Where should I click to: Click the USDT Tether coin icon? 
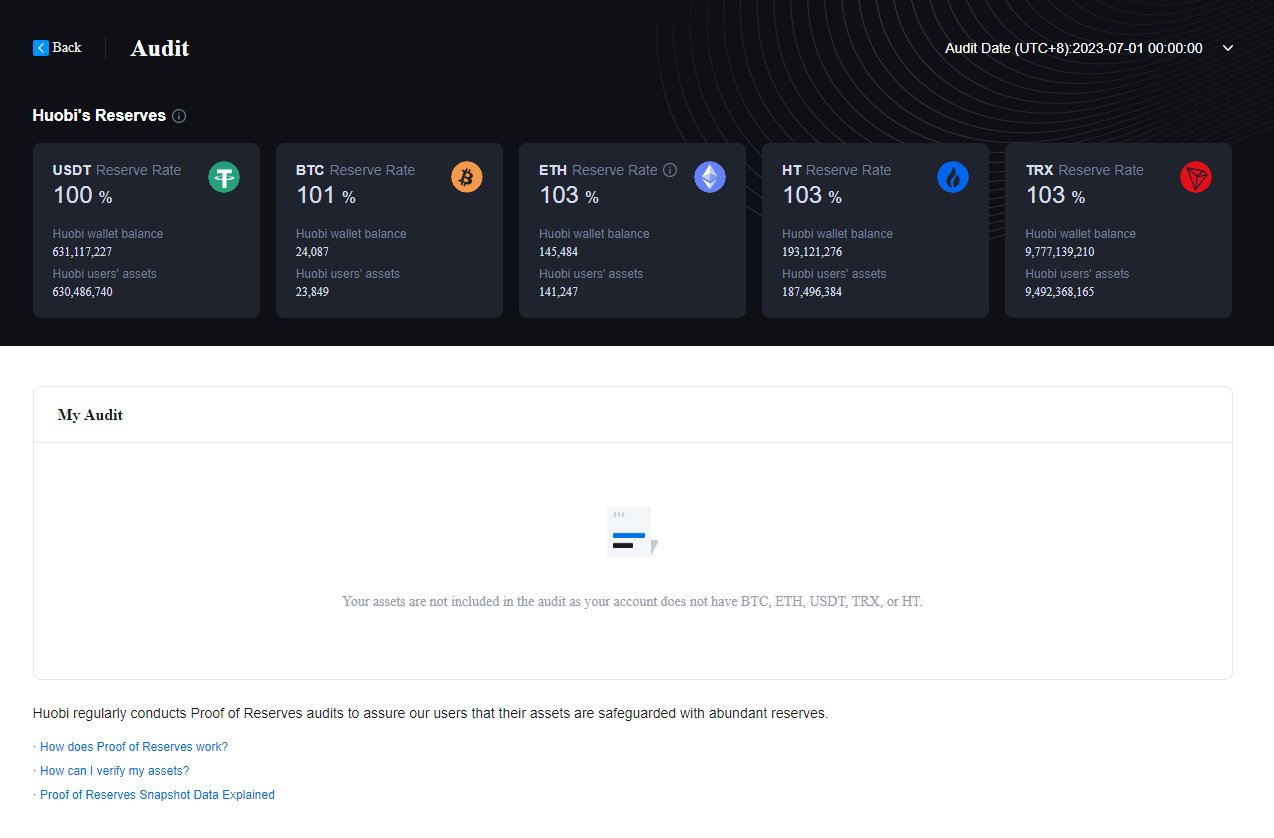pyautogui.click(x=224, y=177)
